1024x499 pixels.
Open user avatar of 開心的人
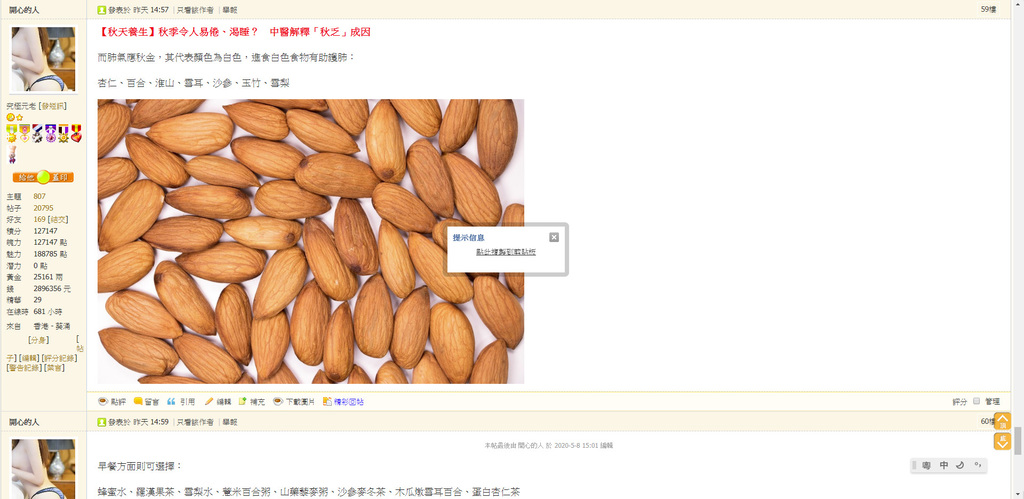coord(43,59)
